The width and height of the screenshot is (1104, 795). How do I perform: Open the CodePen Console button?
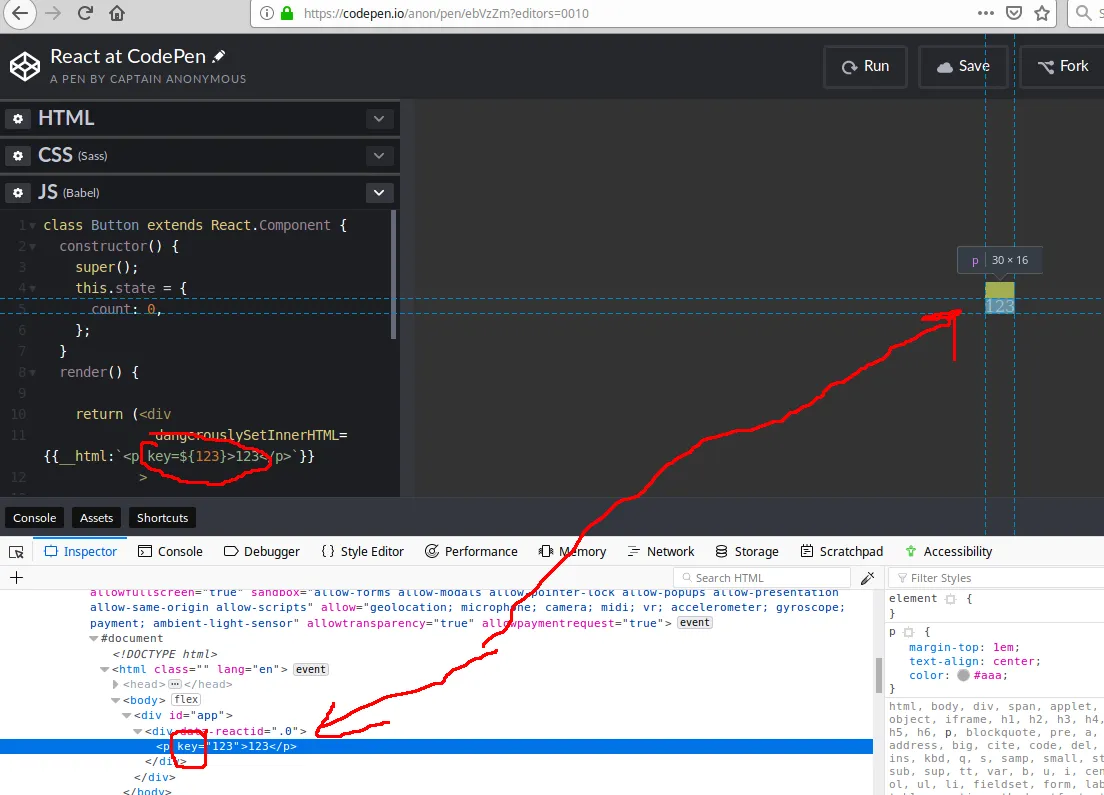coord(34,518)
